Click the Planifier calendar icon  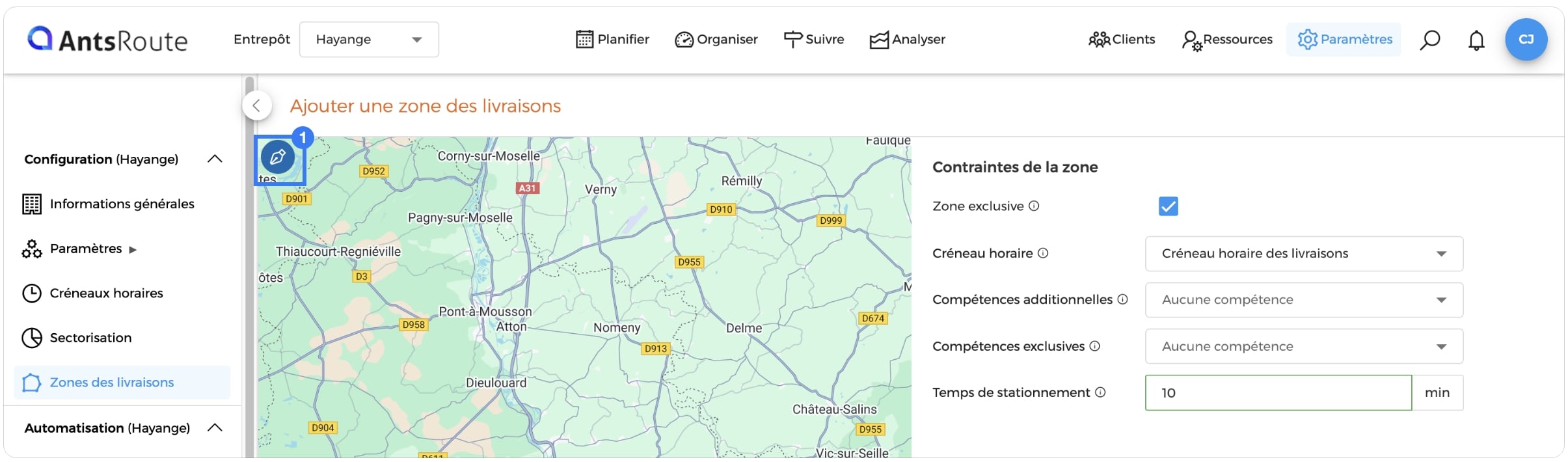[x=584, y=40]
